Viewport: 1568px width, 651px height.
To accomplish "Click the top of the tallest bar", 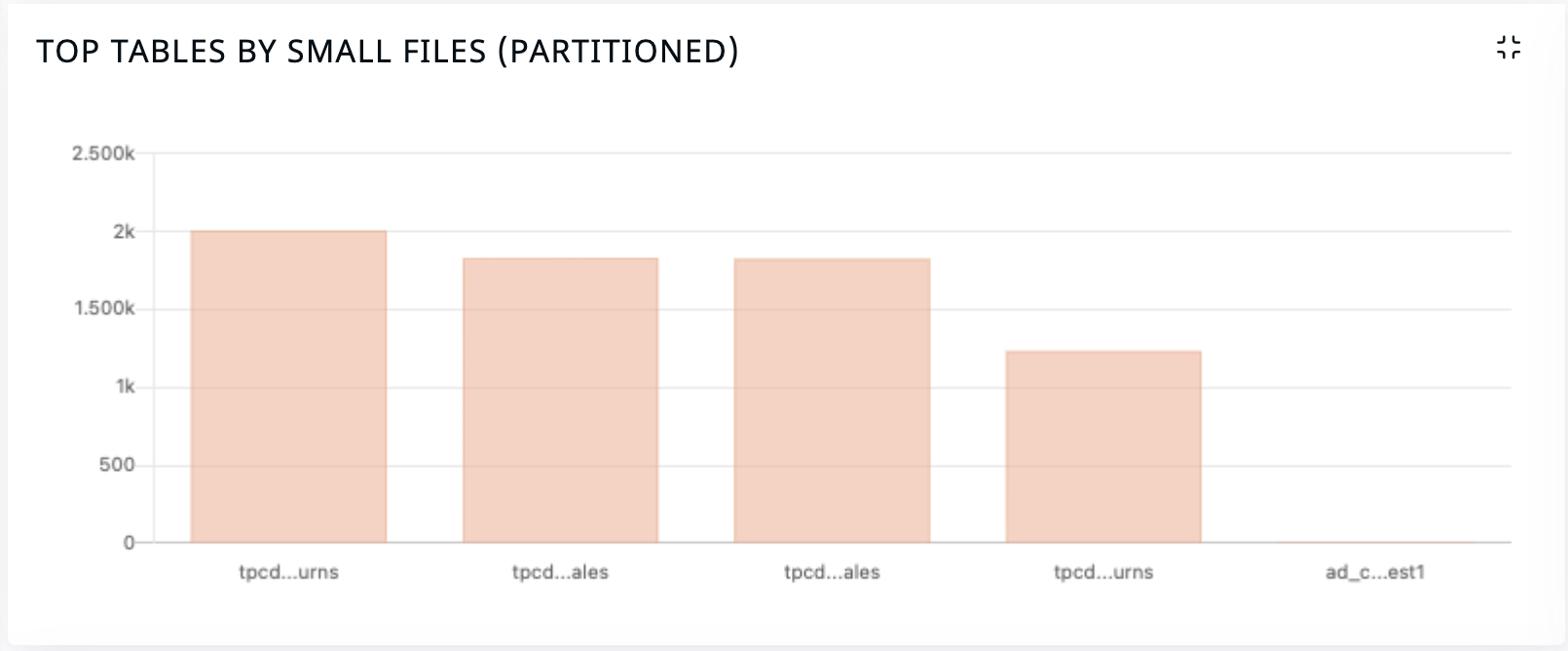I will coord(288,232).
